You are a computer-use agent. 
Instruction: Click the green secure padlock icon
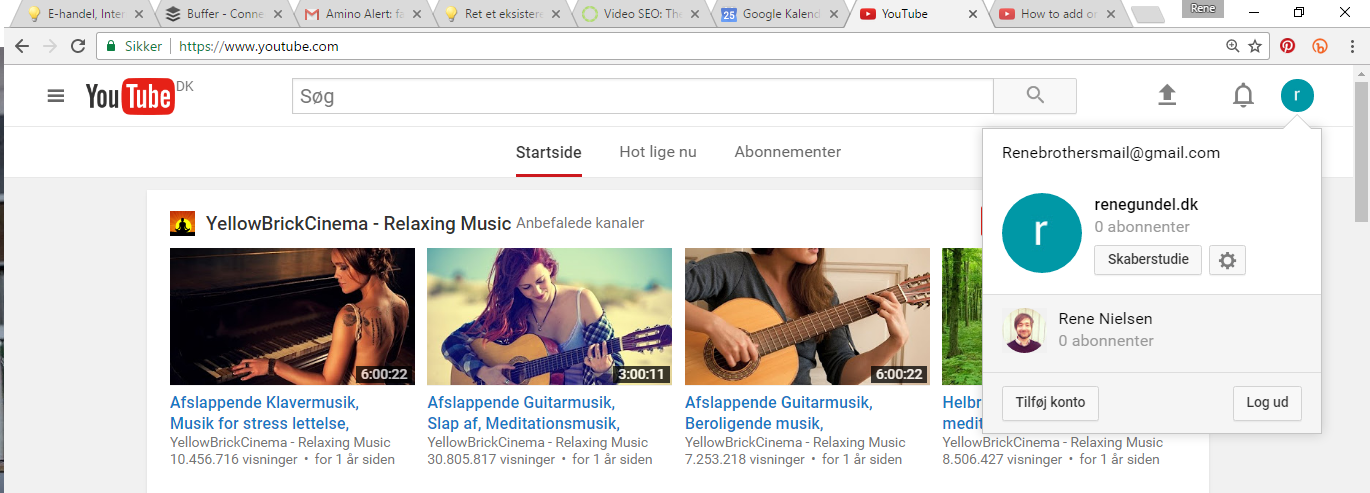111,46
